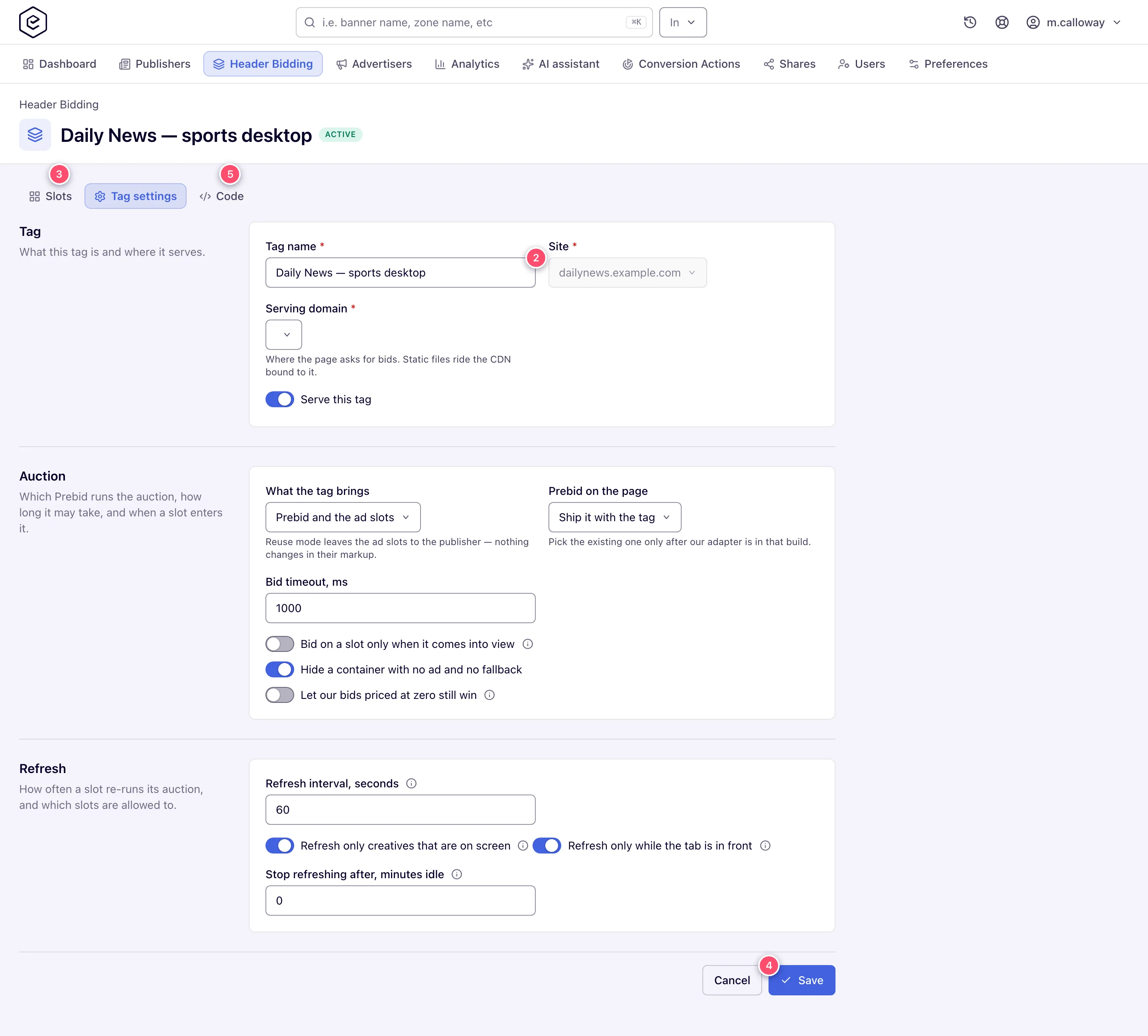Switch to the Code tab

222,196
